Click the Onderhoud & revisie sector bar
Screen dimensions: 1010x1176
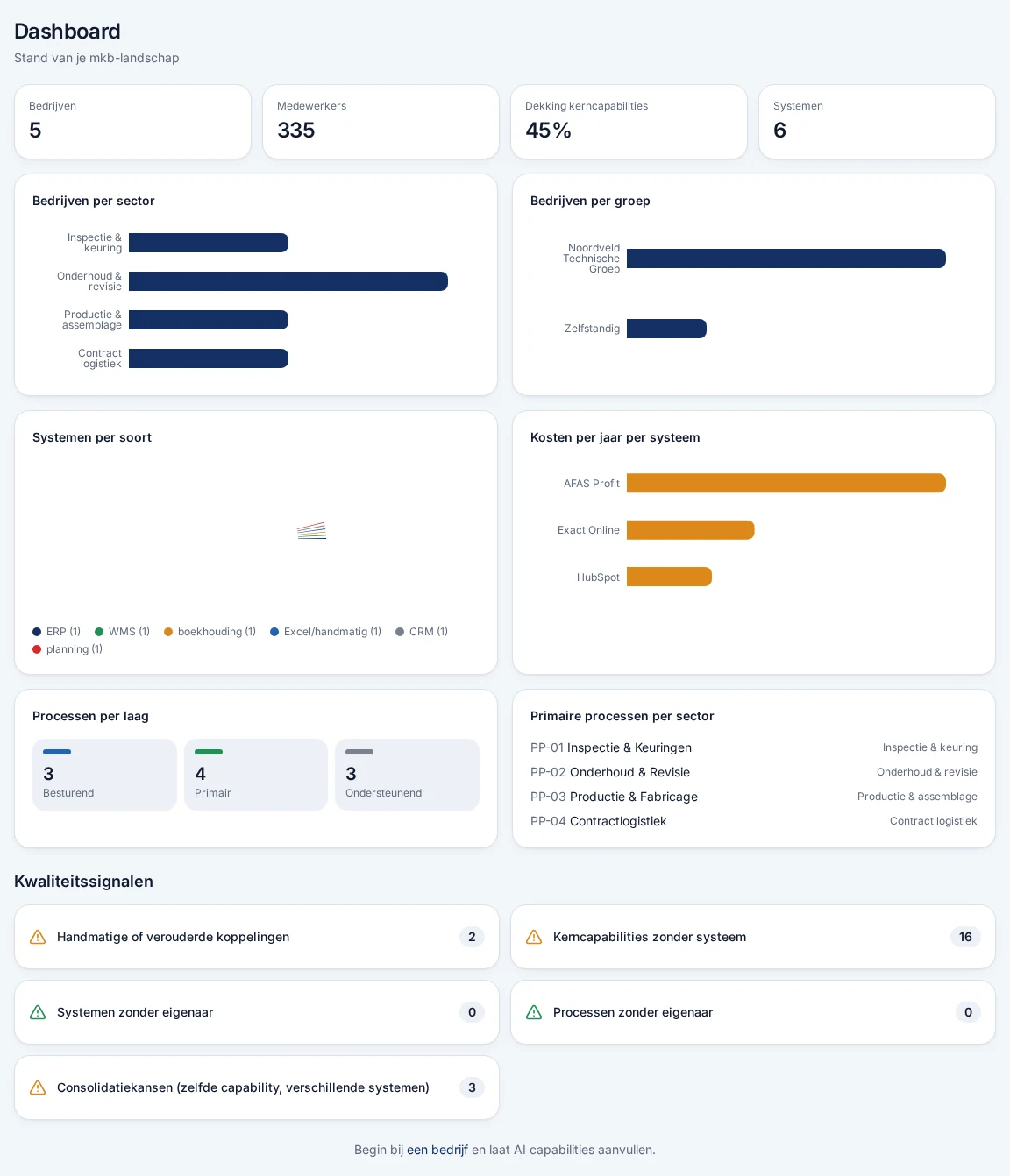click(x=288, y=281)
